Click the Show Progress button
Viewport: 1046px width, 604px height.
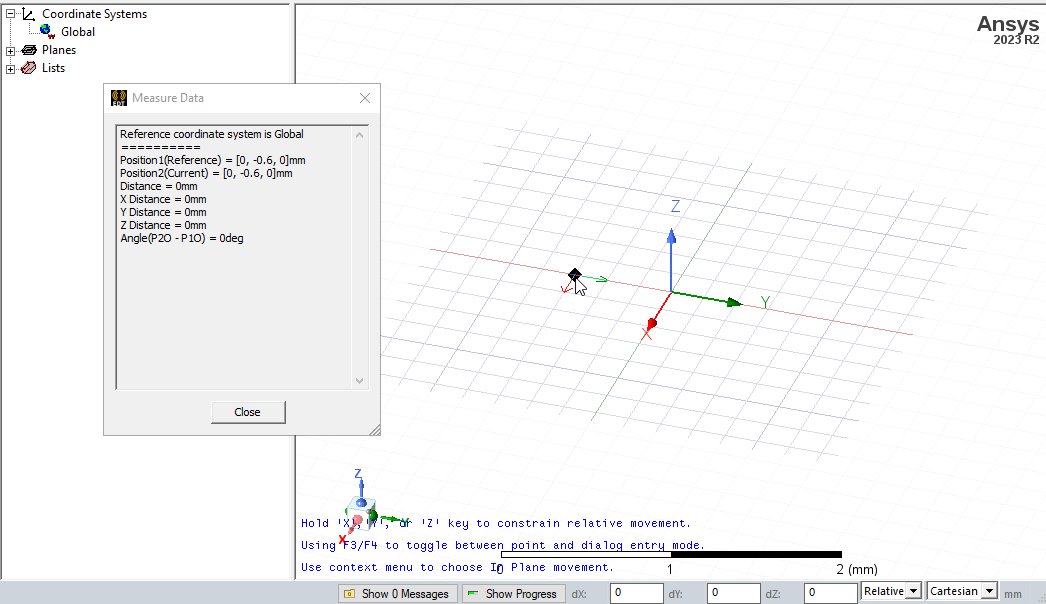coord(513,593)
